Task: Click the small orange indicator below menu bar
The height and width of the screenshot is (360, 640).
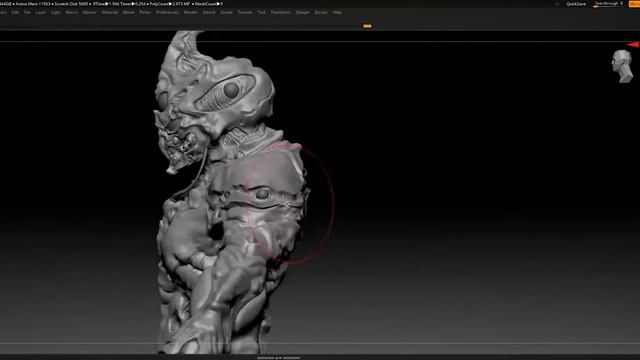Action: [x=367, y=26]
